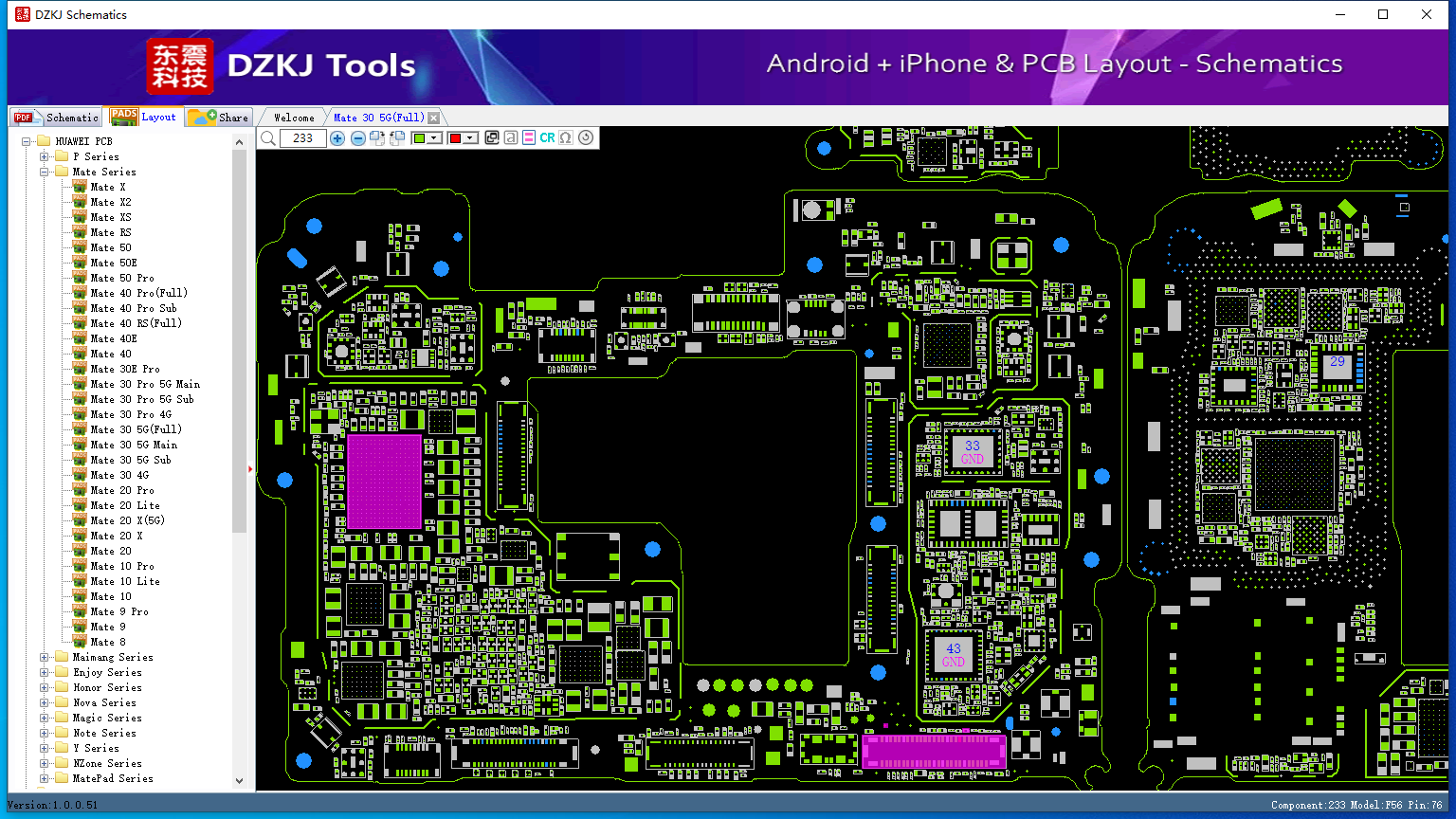The image size is (1456, 819).
Task: Open the Mate X2 layout entry
Action: pos(111,202)
